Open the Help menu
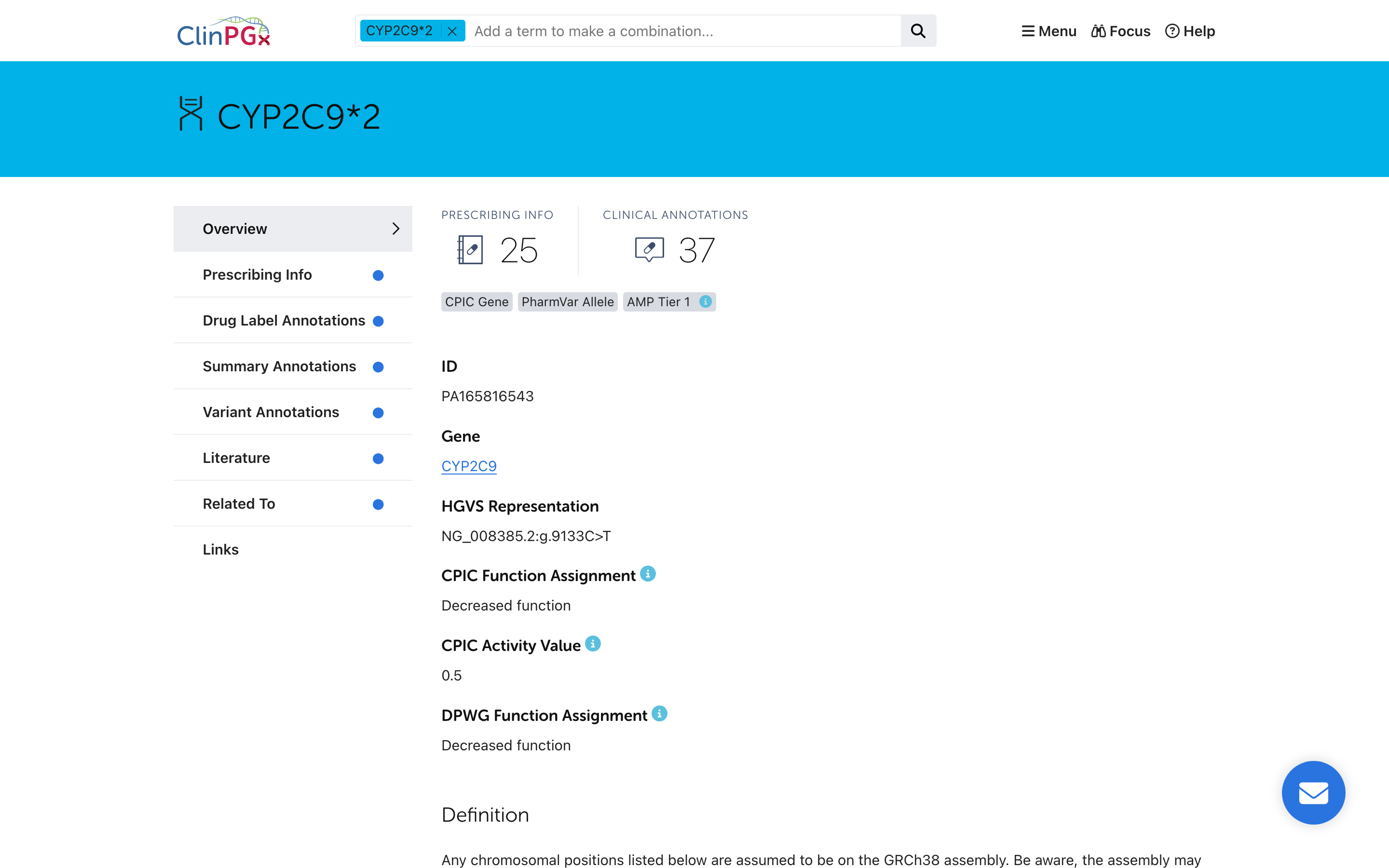 click(1190, 31)
